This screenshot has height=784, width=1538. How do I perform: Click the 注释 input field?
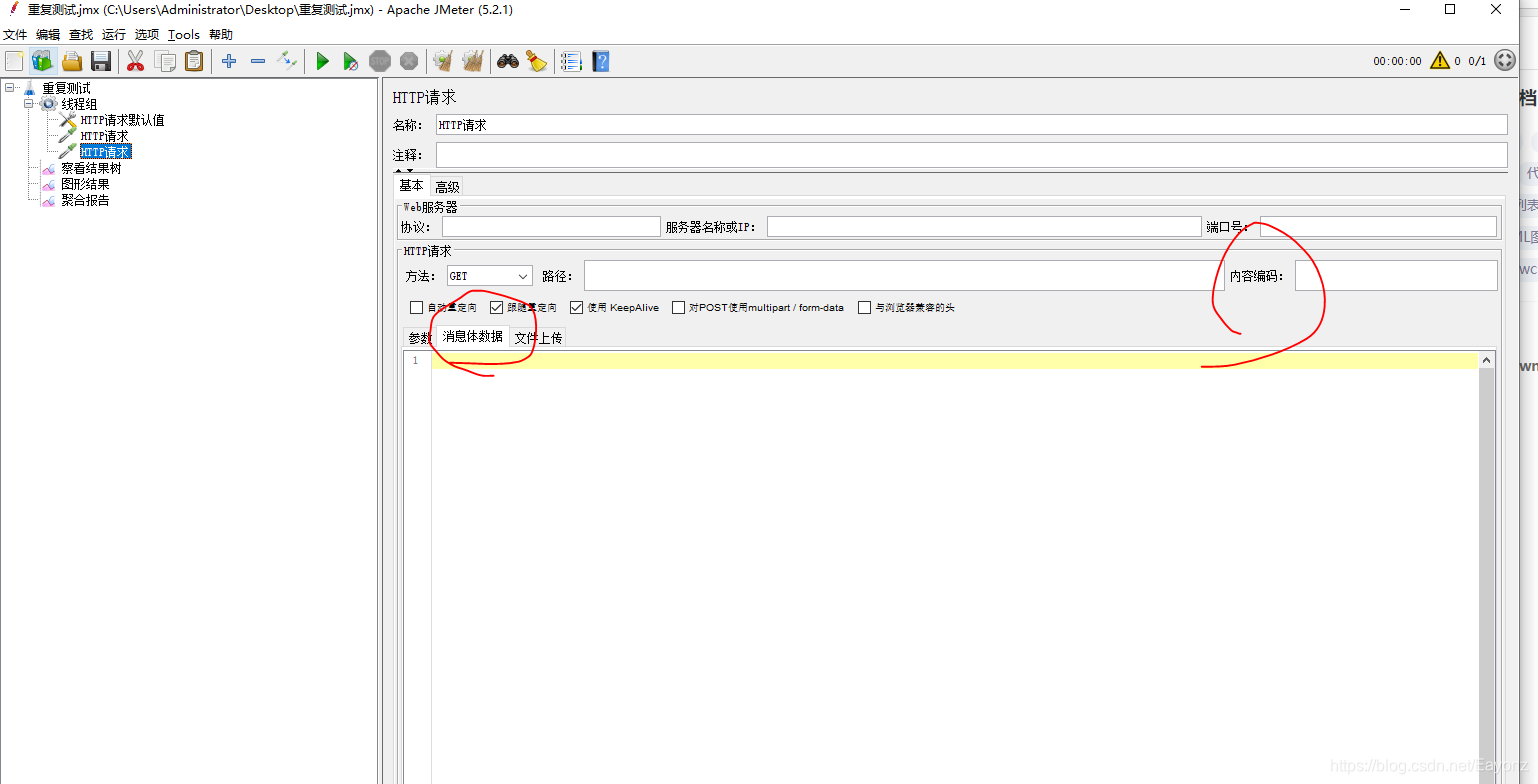pyautogui.click(x=971, y=155)
